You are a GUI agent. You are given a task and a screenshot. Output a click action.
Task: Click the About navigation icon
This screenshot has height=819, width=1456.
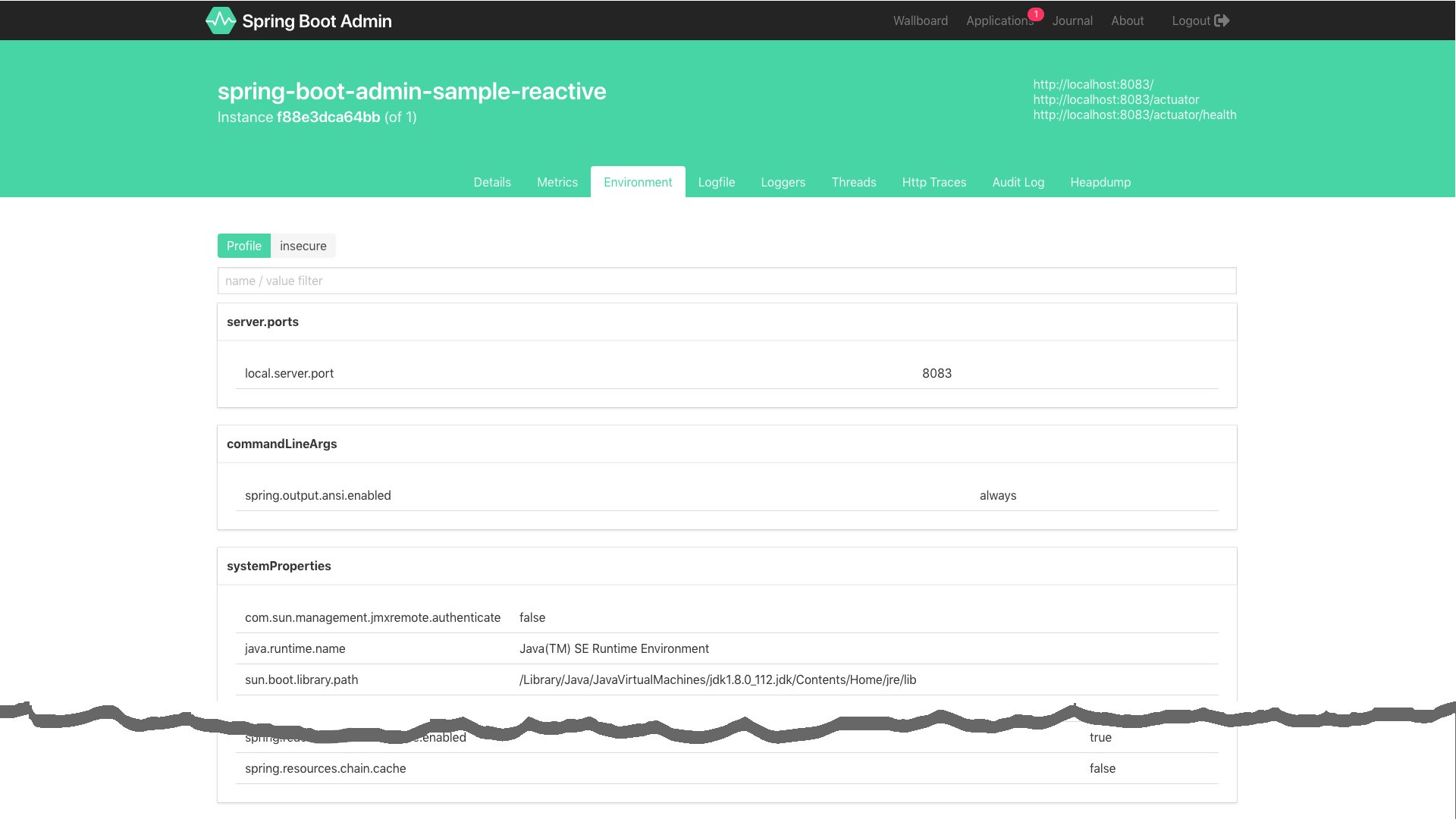[x=1127, y=20]
